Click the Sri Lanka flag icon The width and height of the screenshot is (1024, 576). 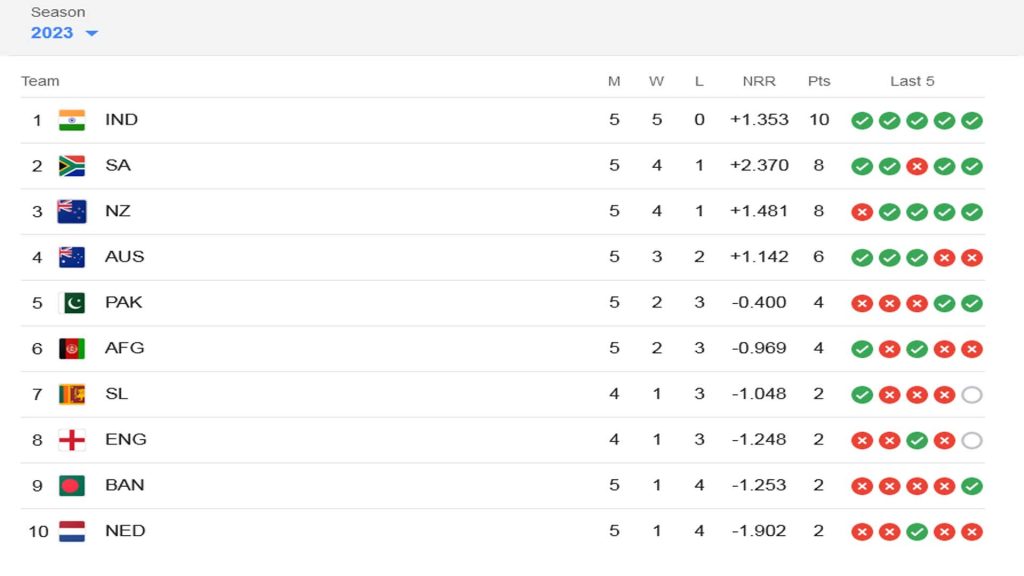[72, 394]
